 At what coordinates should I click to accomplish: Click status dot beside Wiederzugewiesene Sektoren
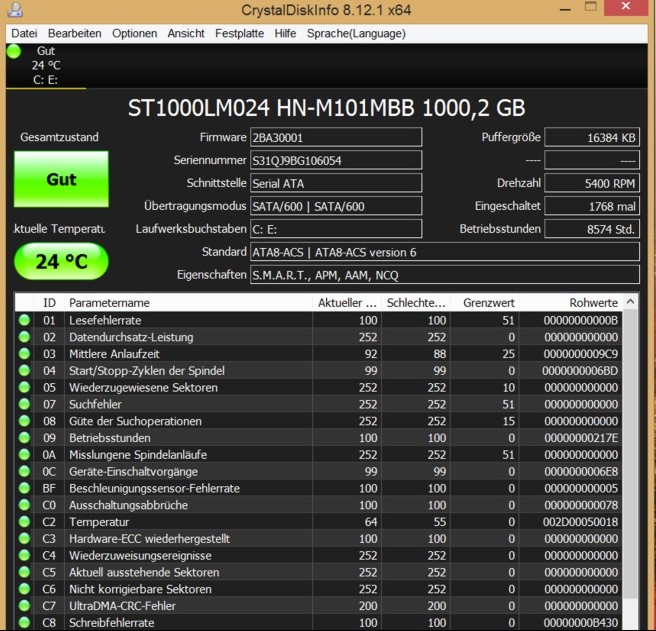(x=24, y=388)
